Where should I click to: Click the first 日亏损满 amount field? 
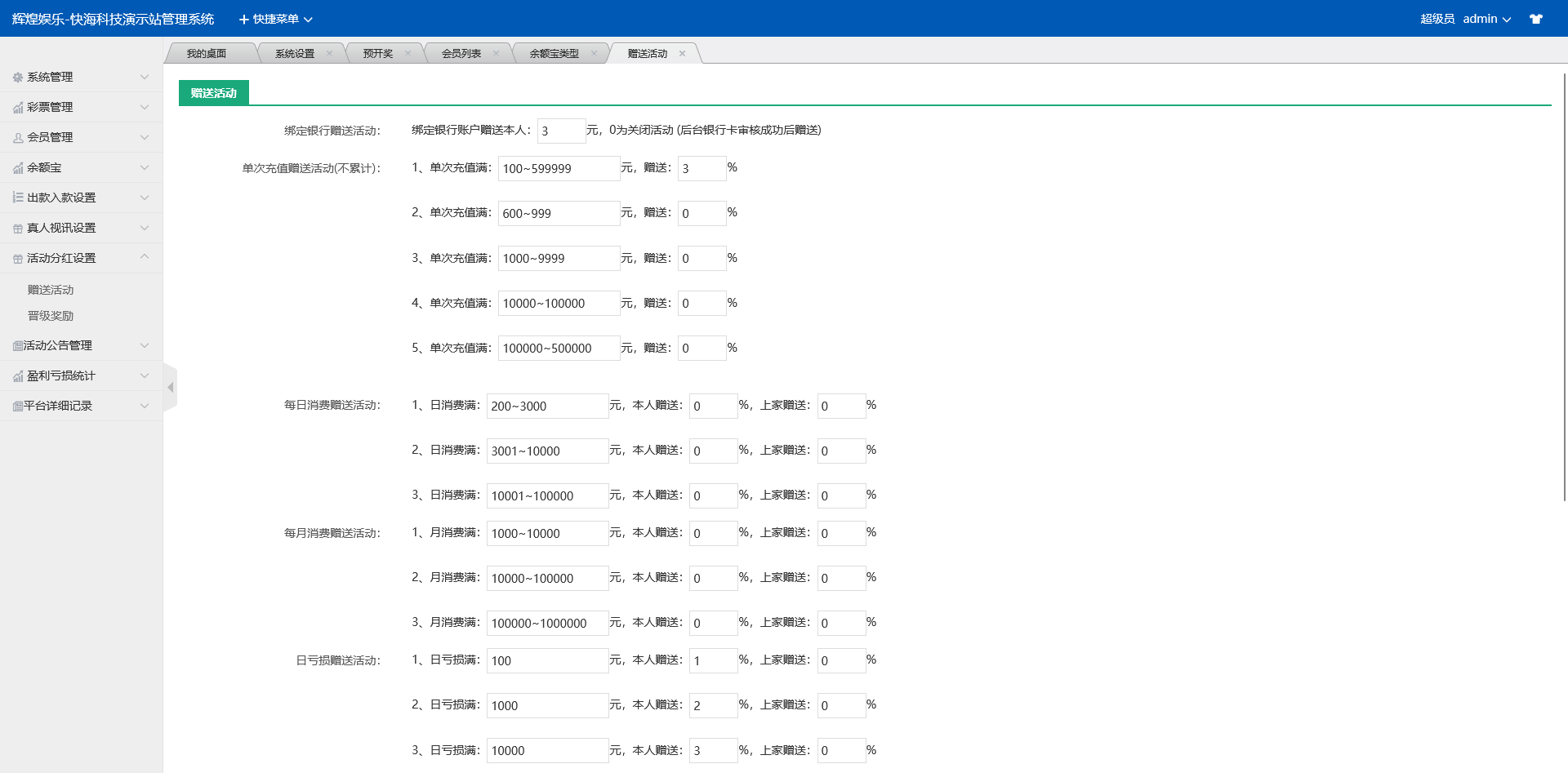(547, 660)
